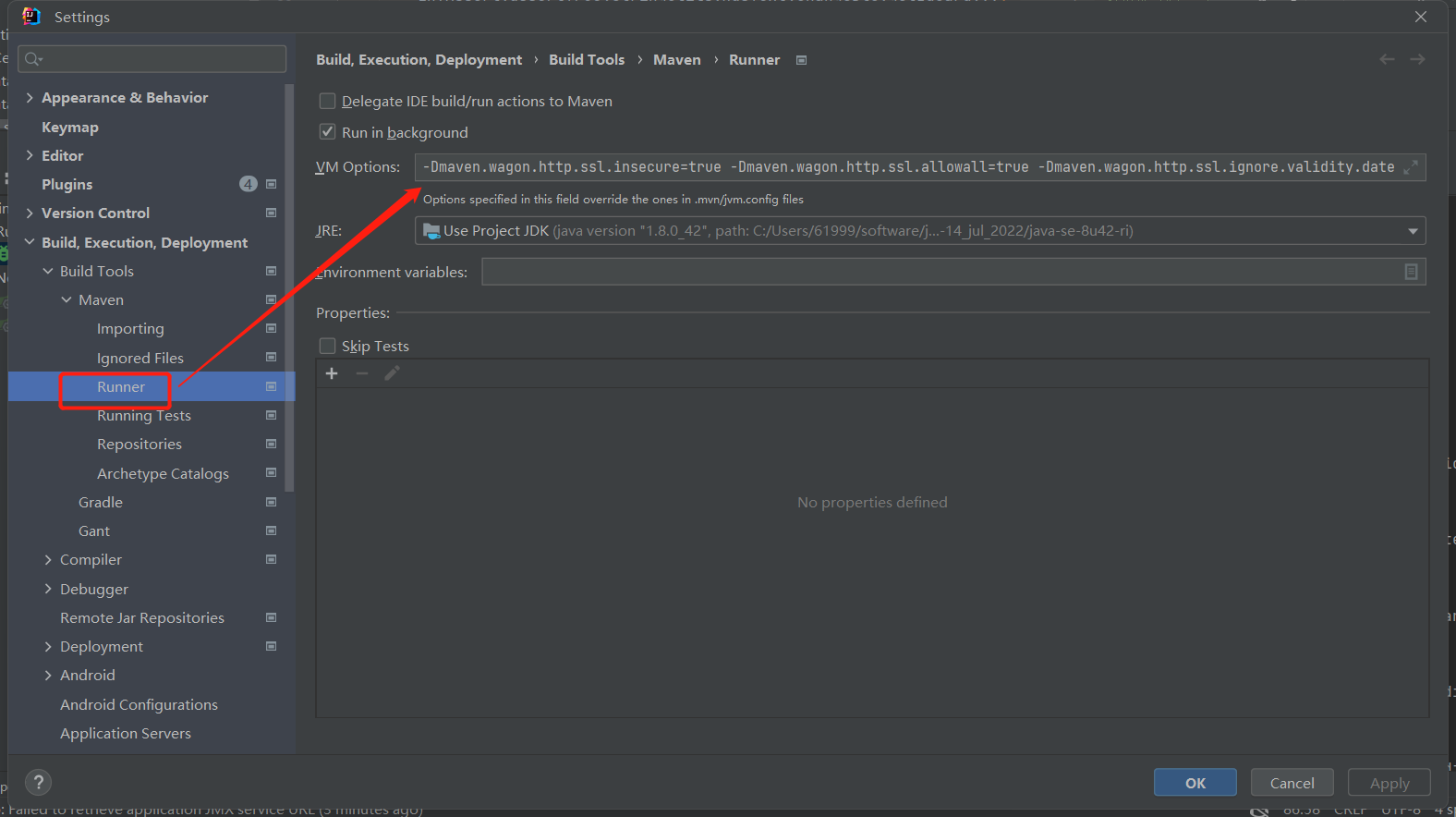1456x817 pixels.
Task: Click the project settings icon on Maven row
Action: coord(272,299)
